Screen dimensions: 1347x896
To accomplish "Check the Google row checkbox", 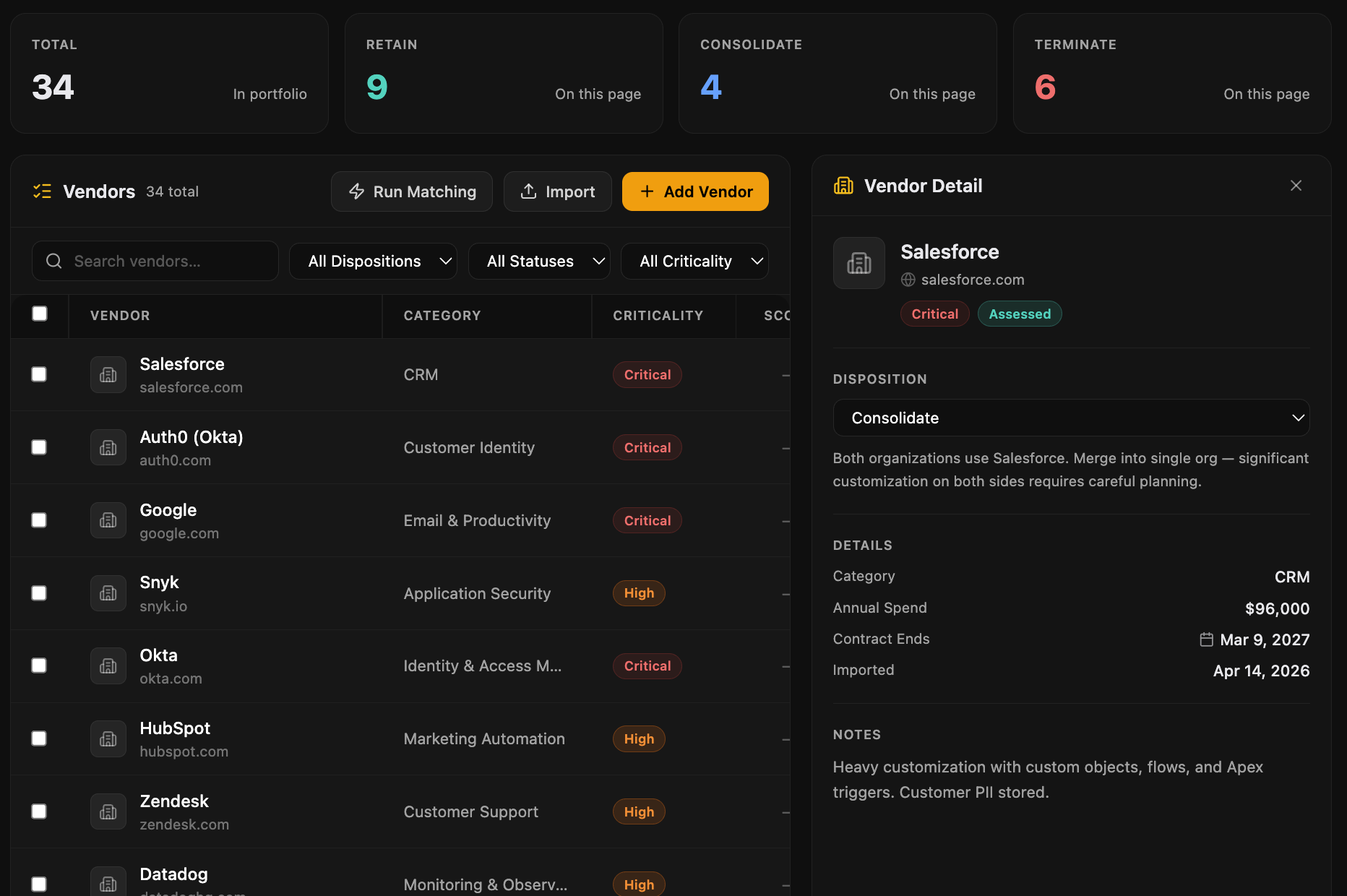I will click(x=39, y=520).
